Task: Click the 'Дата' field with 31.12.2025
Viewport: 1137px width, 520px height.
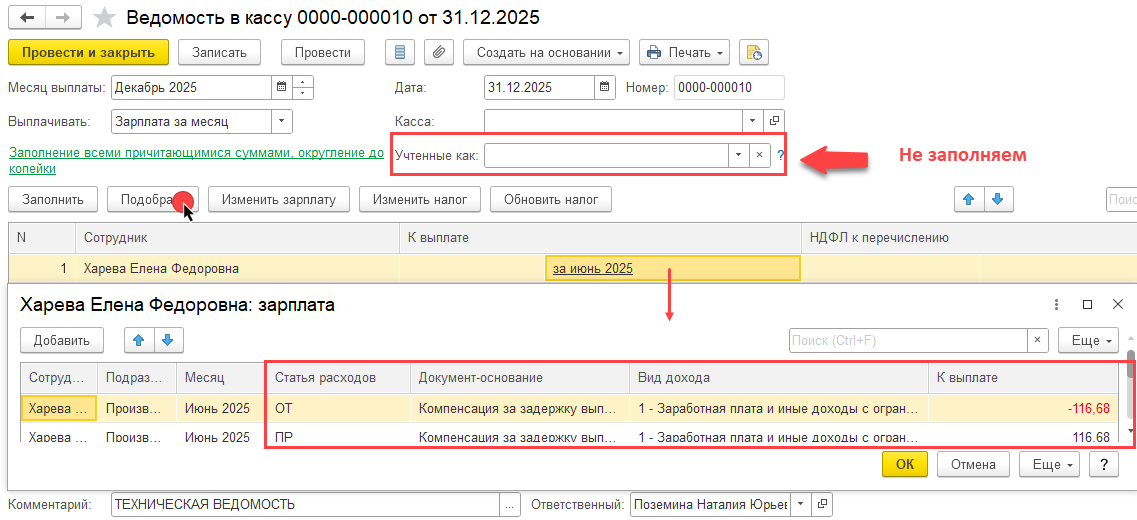Action: [x=539, y=88]
